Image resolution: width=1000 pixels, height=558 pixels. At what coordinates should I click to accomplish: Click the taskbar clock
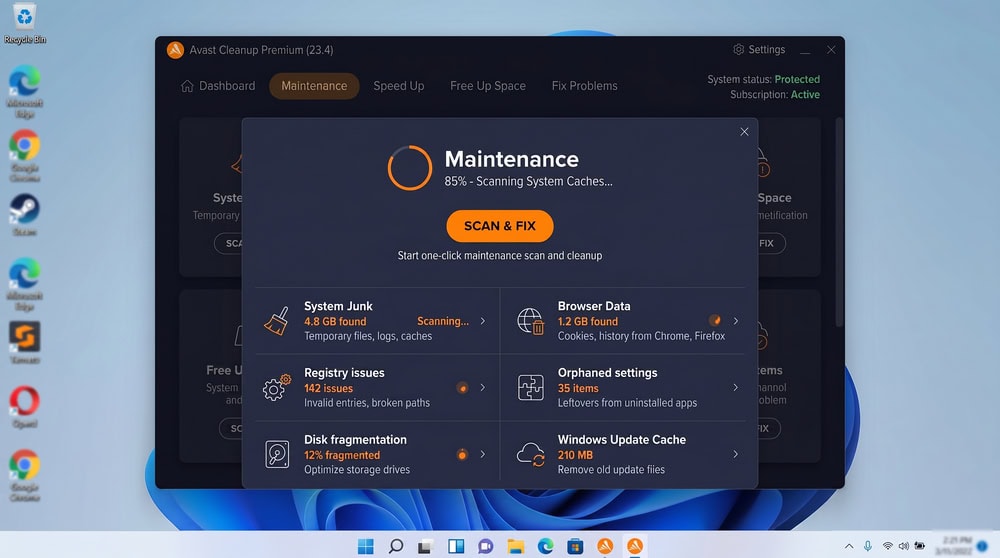point(953,546)
